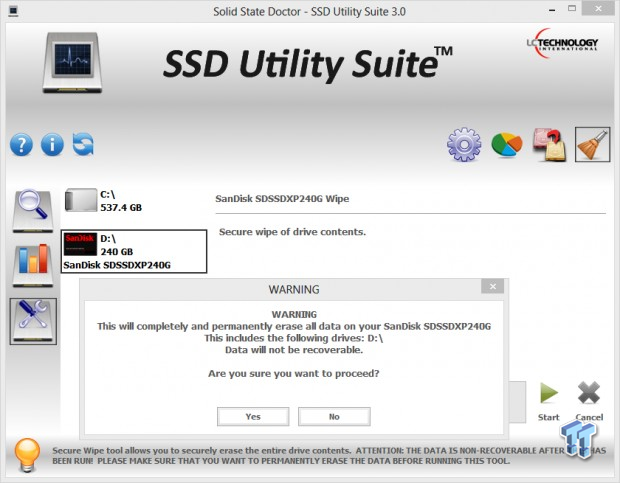Select the drive clone/backup icon
Viewport: 620px width, 483px height.
[x=549, y=145]
